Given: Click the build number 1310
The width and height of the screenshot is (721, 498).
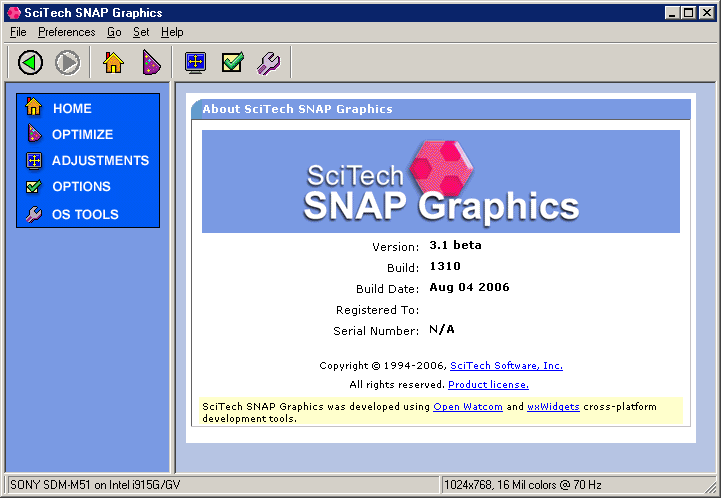Looking at the screenshot, I should tap(445, 266).
